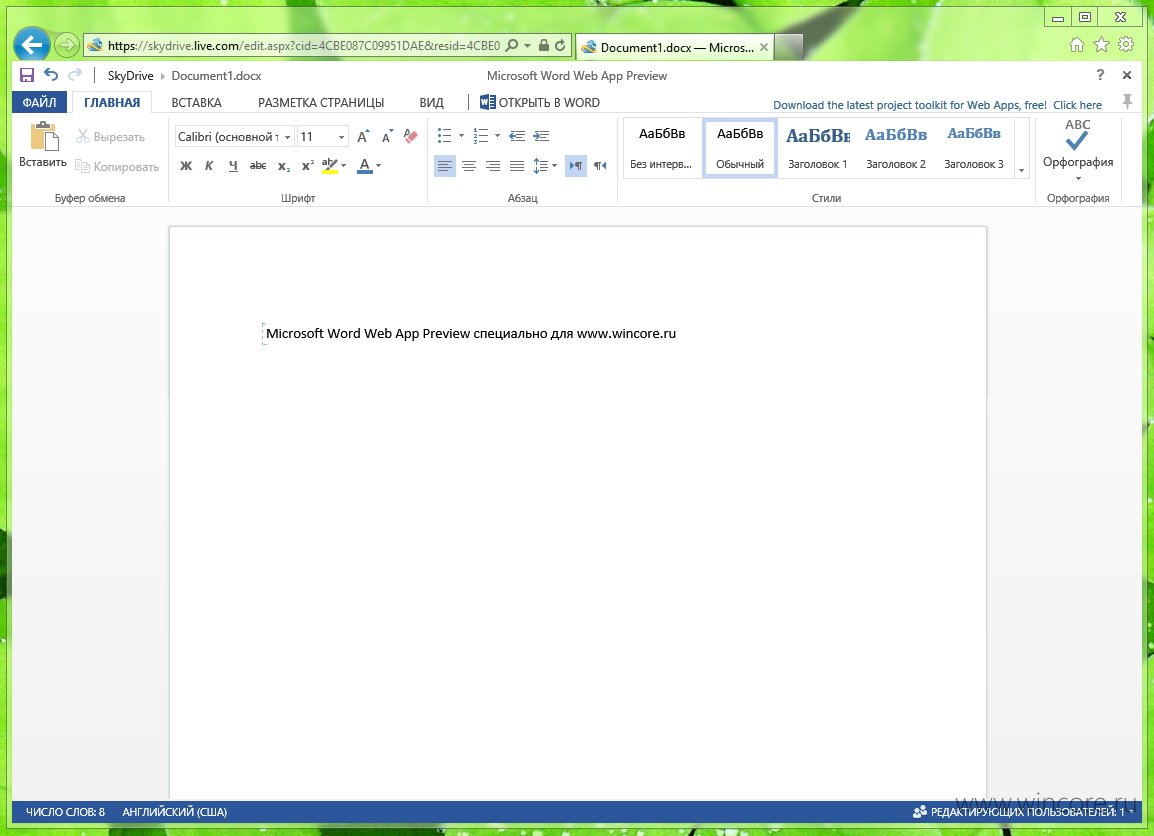This screenshot has height=836, width=1154.
Task: Click the Redo arrow icon
Action: point(74,74)
